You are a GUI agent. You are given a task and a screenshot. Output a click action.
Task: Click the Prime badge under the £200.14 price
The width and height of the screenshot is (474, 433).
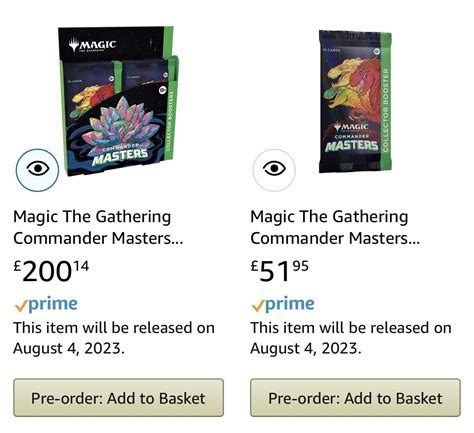click(46, 304)
